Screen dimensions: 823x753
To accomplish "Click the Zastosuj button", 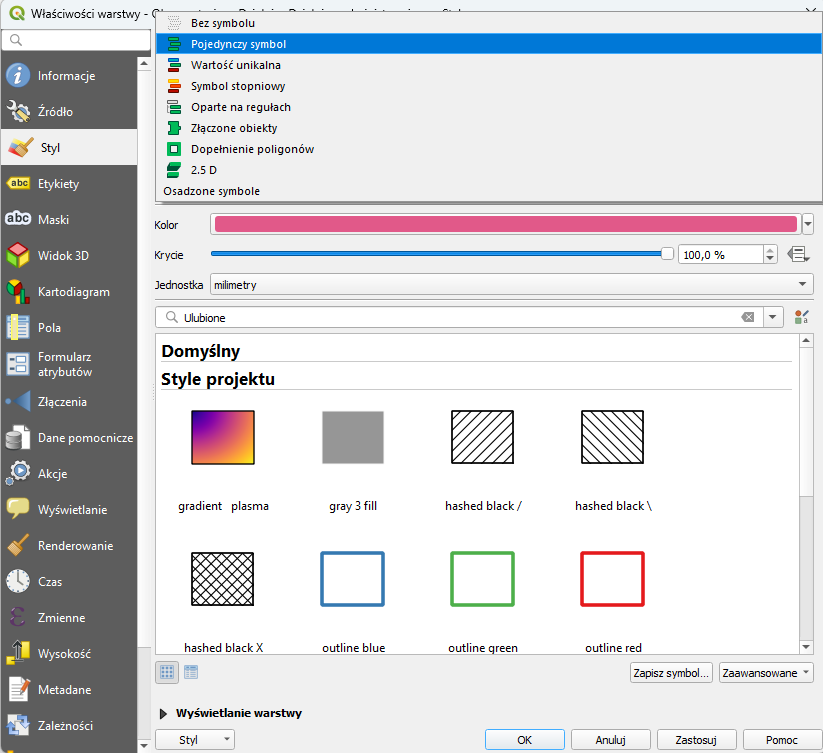I will [x=695, y=740].
